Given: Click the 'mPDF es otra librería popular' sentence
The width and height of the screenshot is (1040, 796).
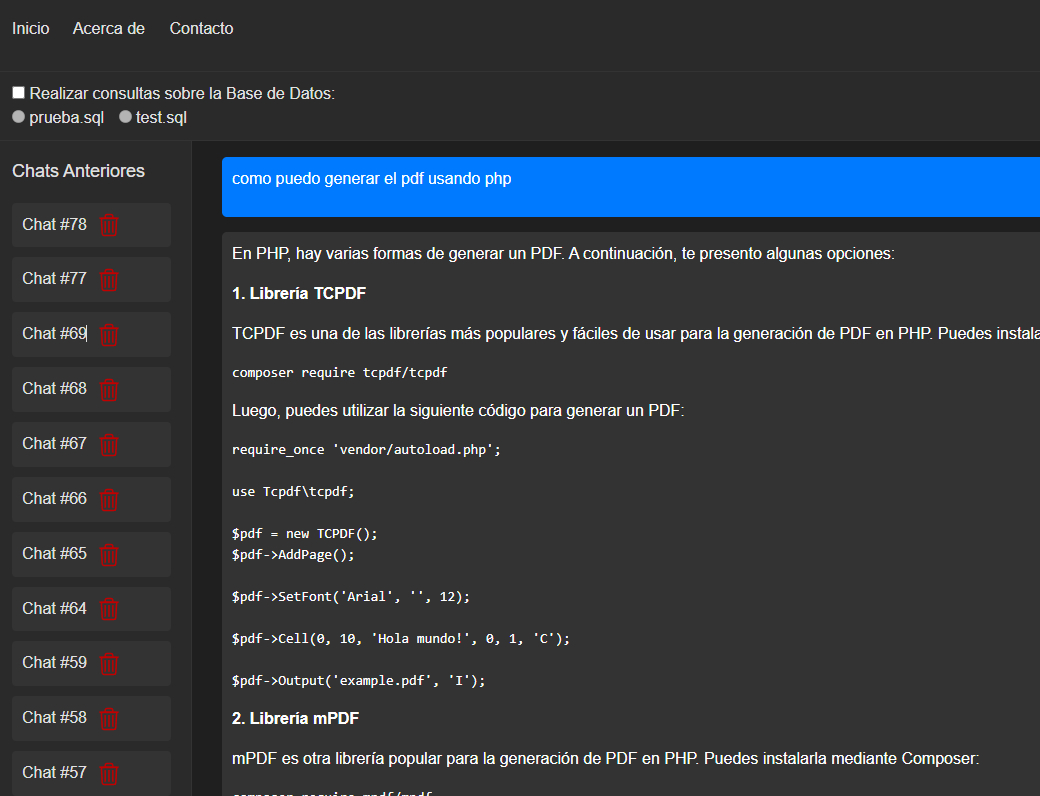Looking at the screenshot, I should point(606,758).
